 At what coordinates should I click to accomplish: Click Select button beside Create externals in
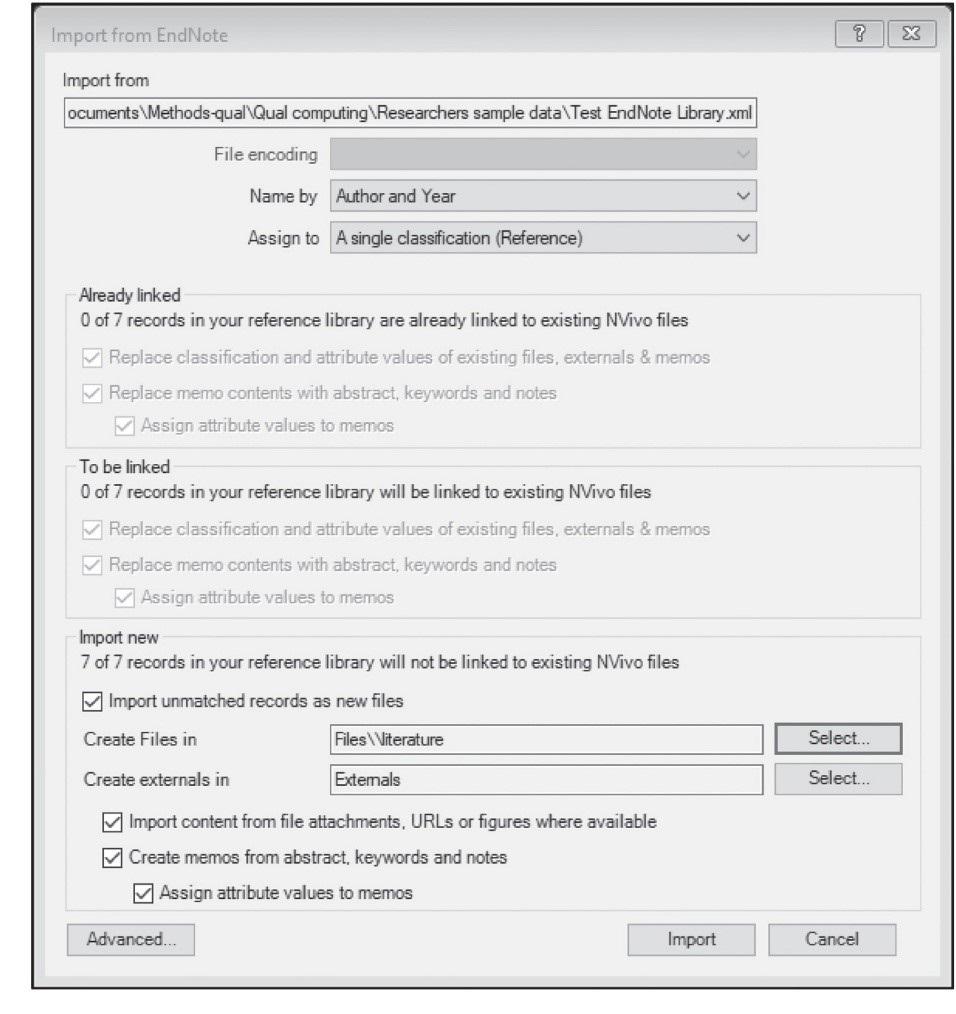[838, 779]
